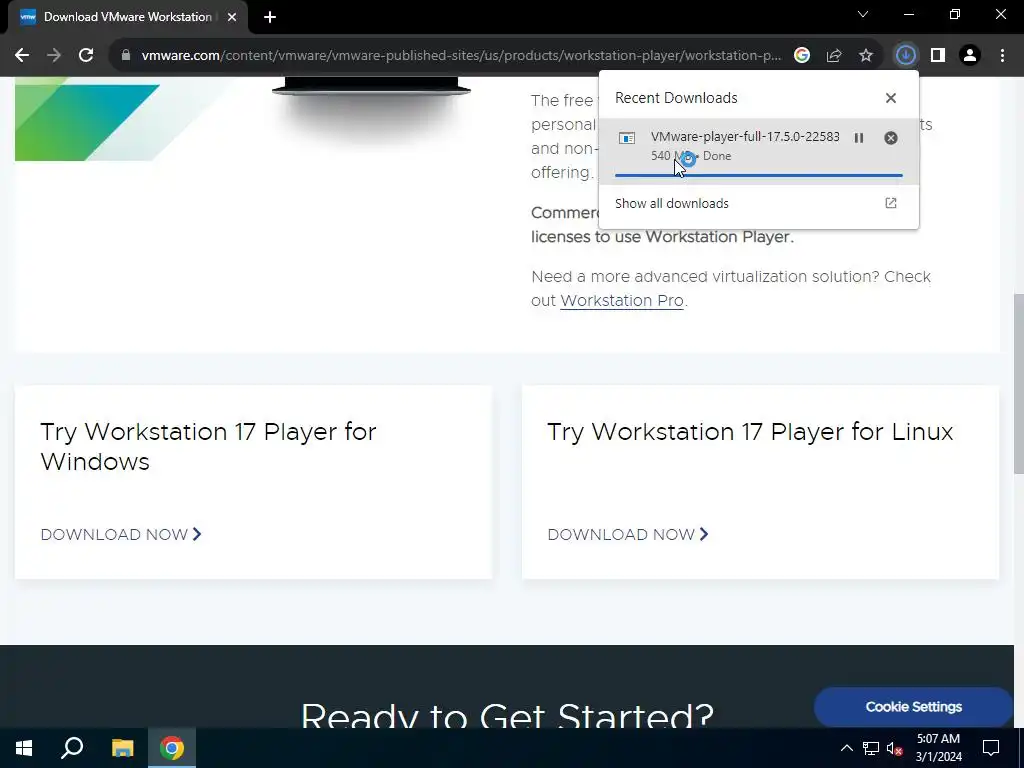Click the VMware-player file type icon
Screen dimensions: 1024x768
(x=627, y=138)
